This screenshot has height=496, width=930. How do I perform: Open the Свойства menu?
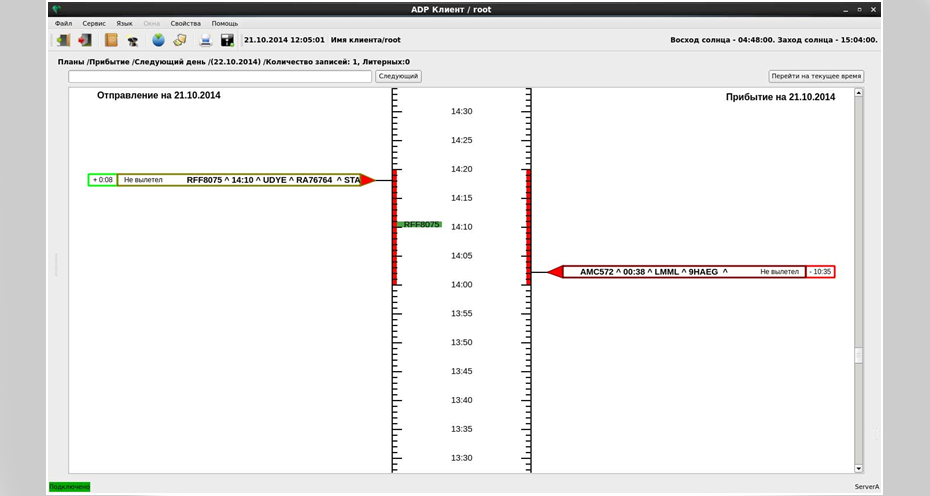tap(185, 23)
